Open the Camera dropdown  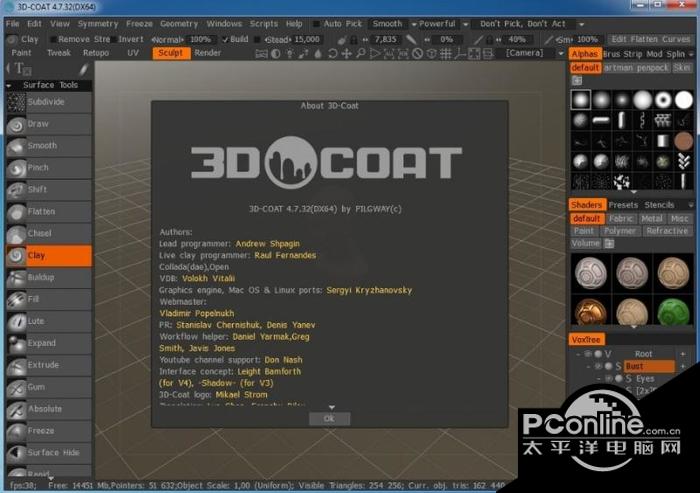point(561,54)
